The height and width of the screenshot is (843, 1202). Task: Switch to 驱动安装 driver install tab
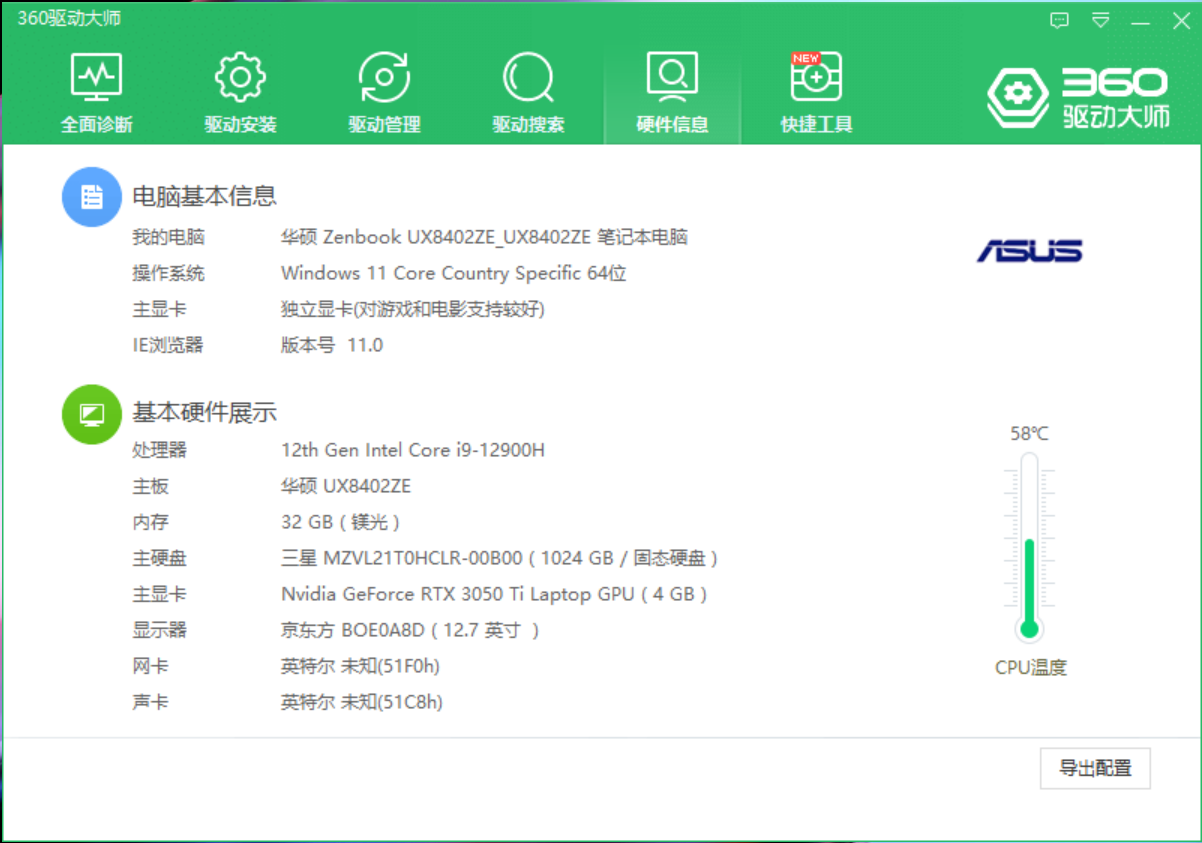point(241,93)
